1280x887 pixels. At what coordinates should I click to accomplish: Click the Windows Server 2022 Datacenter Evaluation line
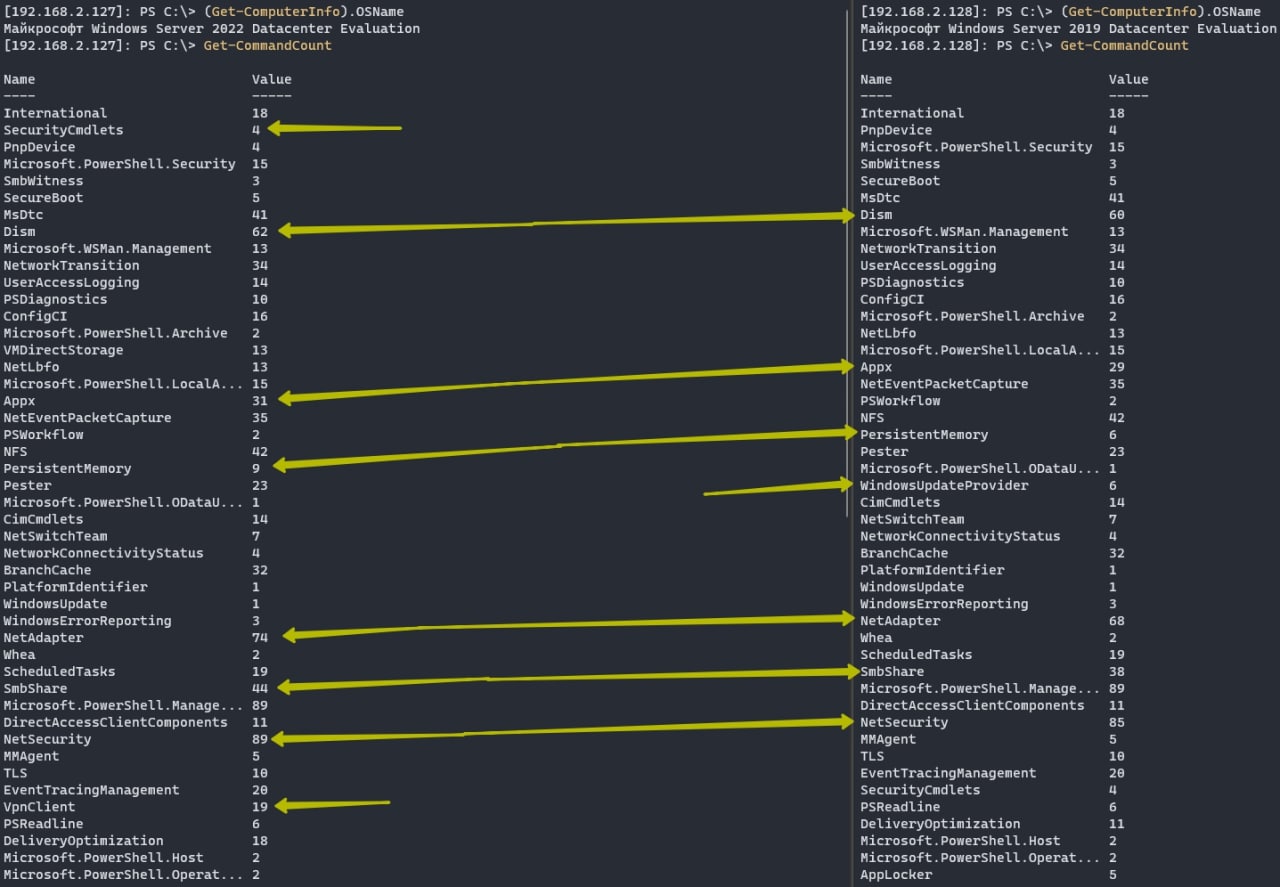point(212,29)
